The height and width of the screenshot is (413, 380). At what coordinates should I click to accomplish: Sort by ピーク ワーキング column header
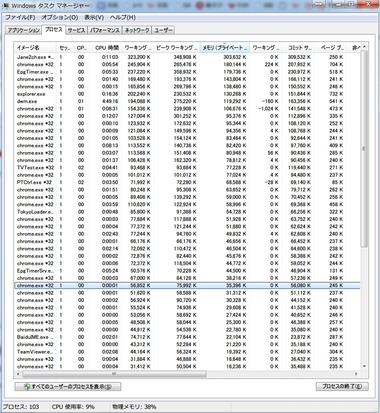click(x=177, y=48)
